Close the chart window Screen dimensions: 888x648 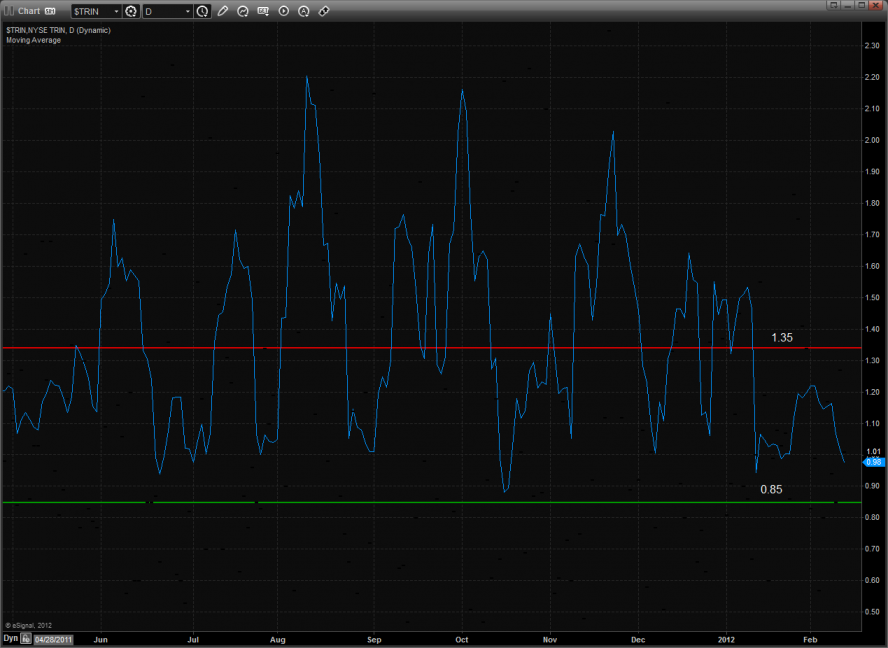876,5
